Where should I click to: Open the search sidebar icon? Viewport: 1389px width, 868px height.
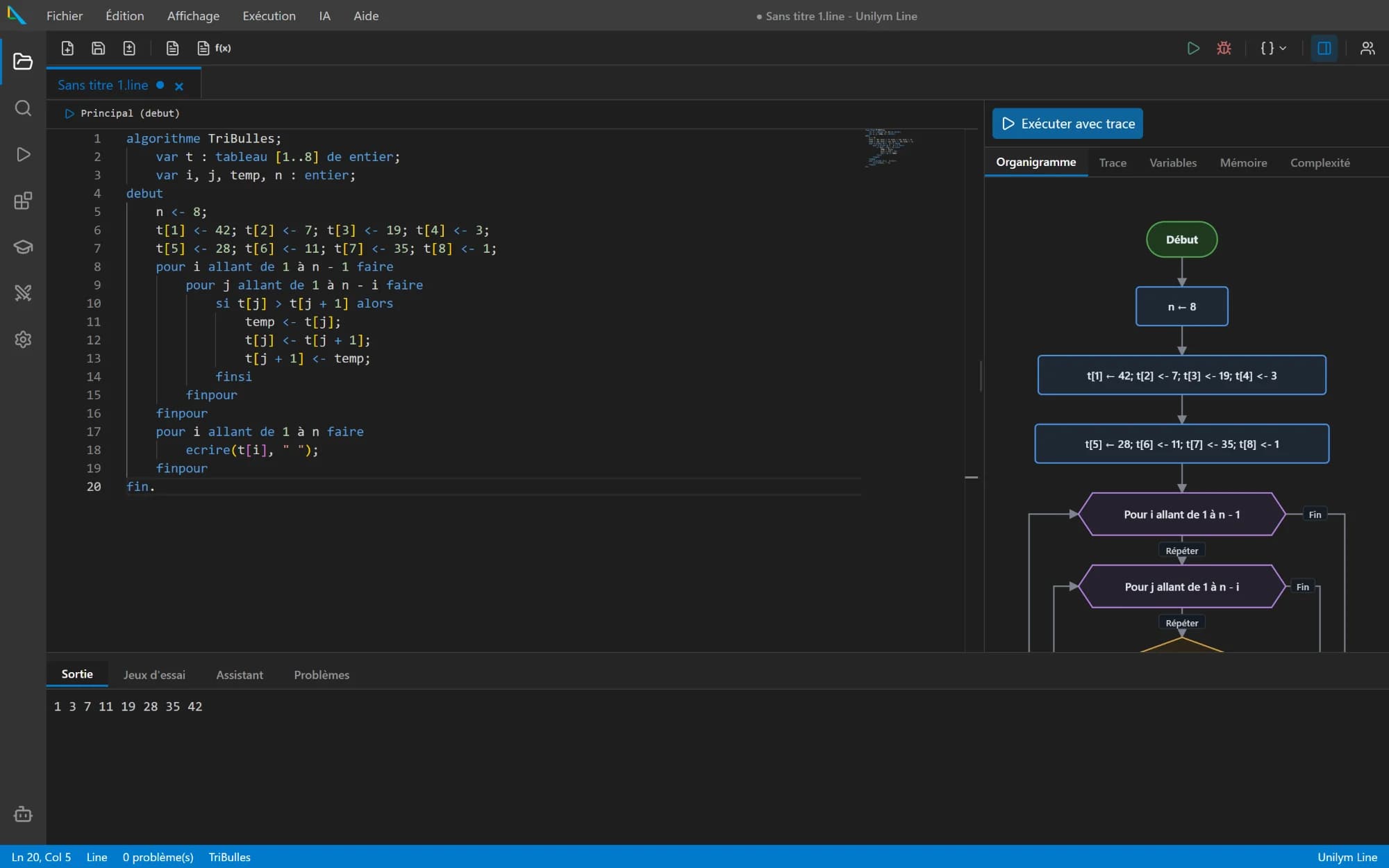(x=23, y=108)
